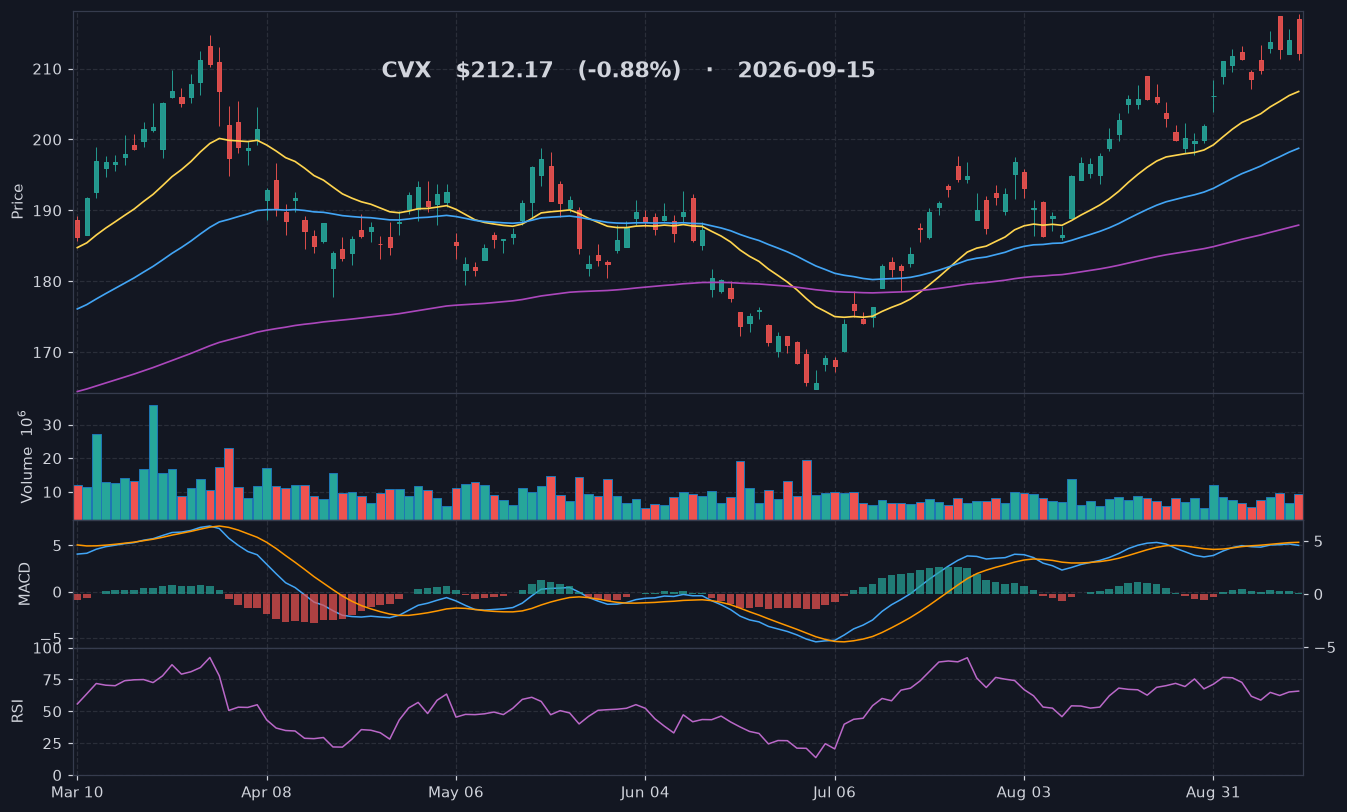
Task: Click the Apr 08 date axis label
Action: click(267, 792)
